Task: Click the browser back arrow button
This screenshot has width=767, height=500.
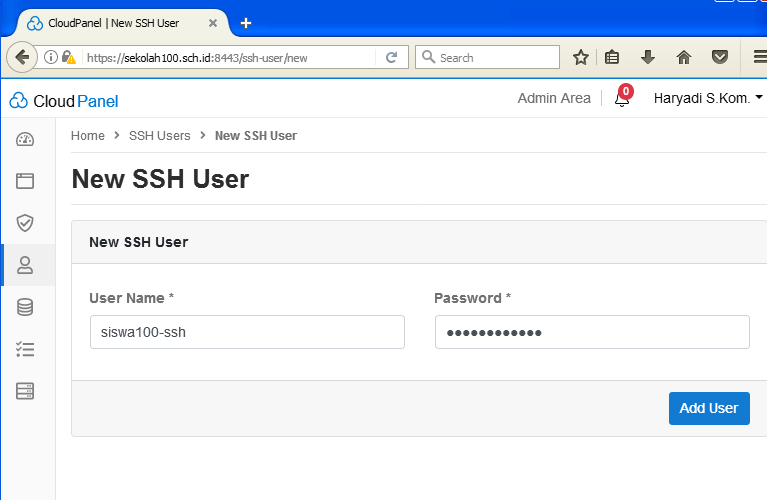Action: [x=22, y=57]
